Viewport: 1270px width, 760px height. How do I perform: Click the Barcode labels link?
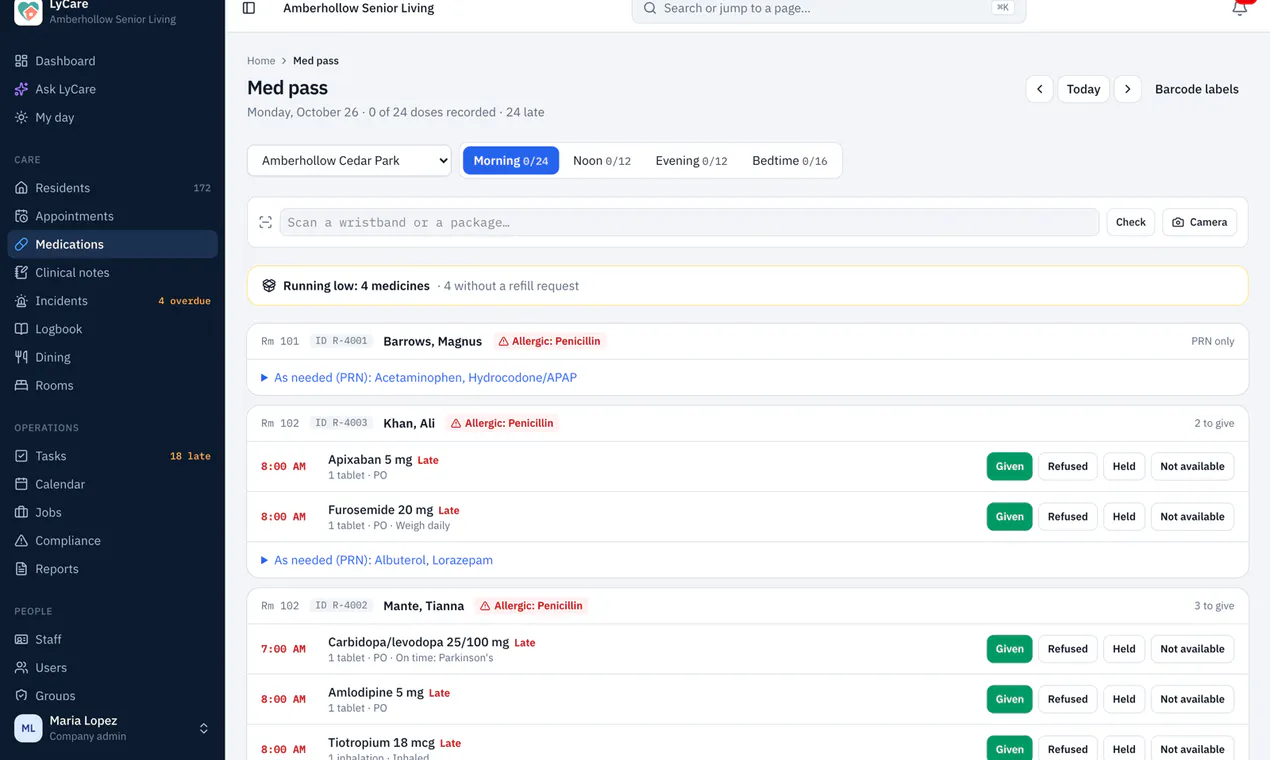1197,89
